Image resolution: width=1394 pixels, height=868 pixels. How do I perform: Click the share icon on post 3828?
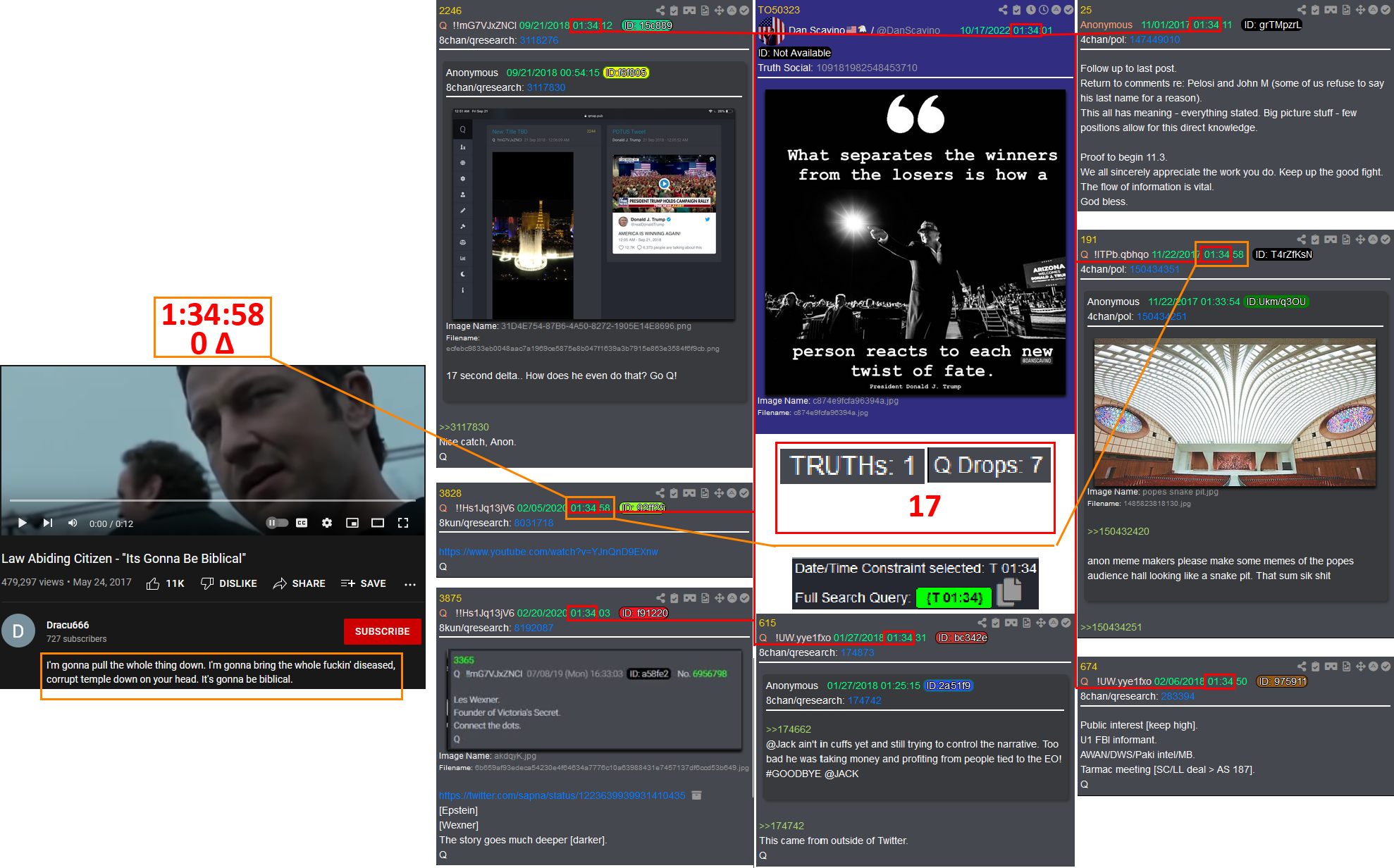point(660,493)
